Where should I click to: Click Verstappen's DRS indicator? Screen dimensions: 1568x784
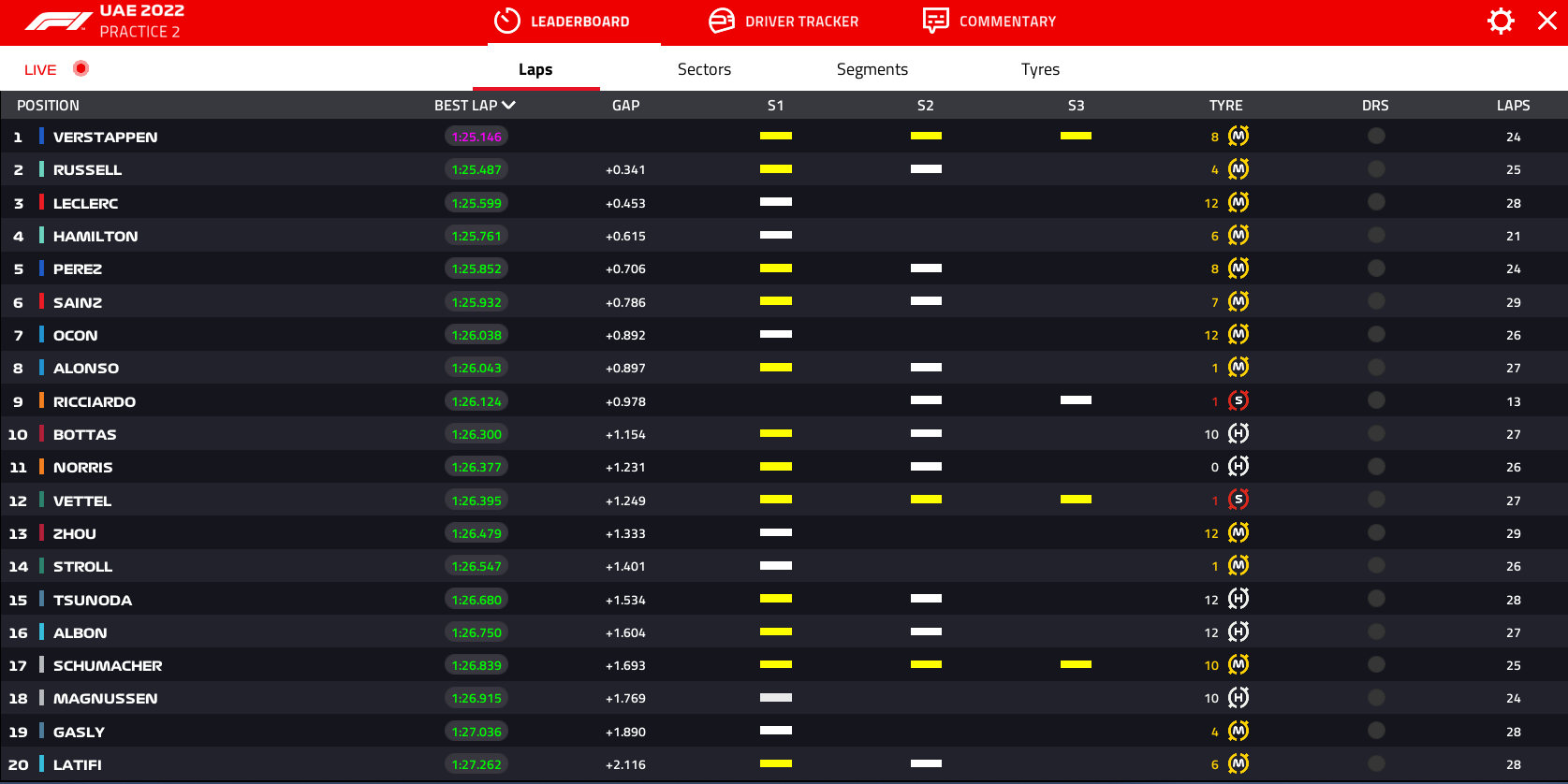point(1376,136)
